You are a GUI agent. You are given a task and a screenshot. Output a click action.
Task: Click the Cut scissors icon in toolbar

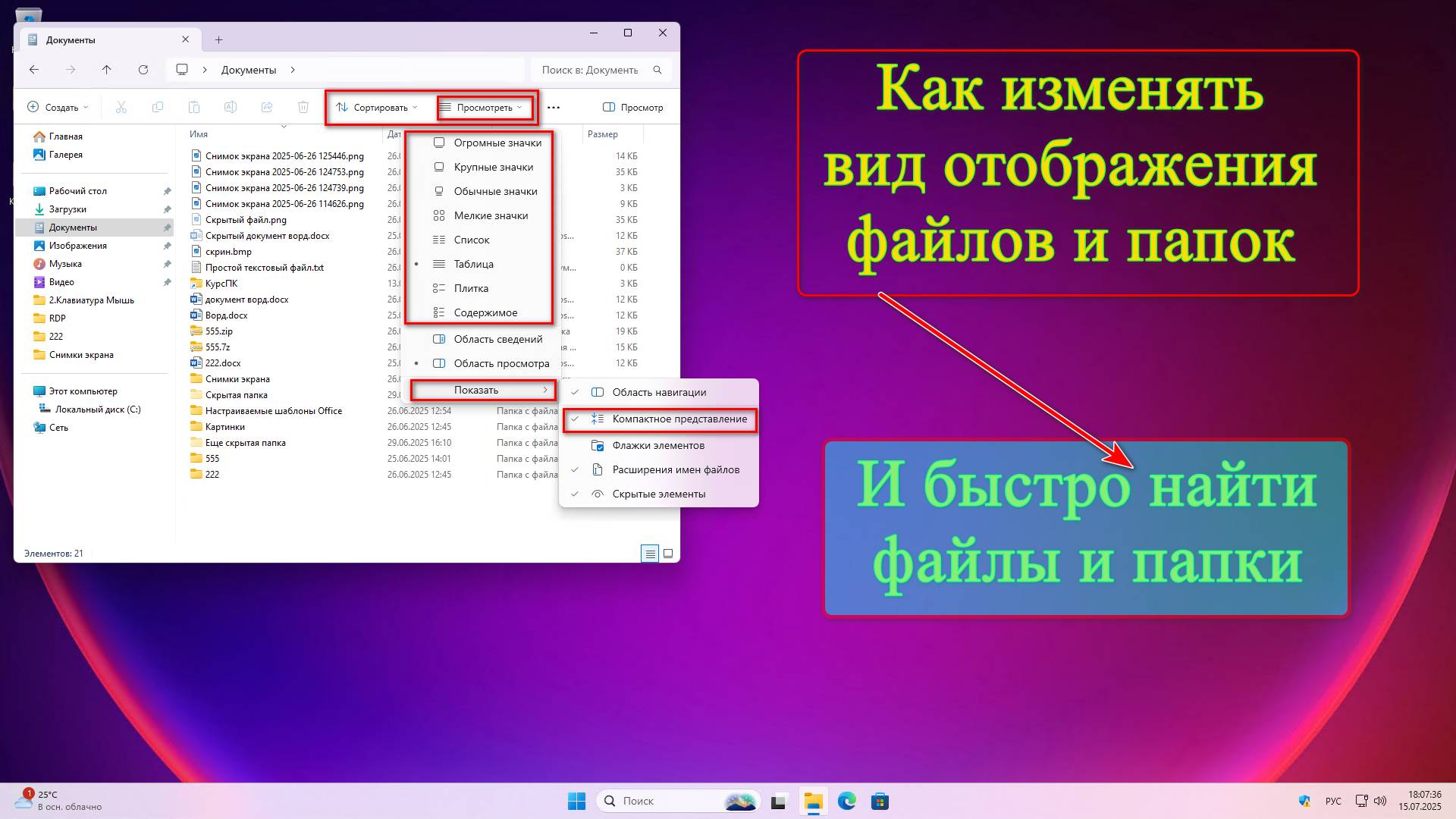pyautogui.click(x=121, y=108)
